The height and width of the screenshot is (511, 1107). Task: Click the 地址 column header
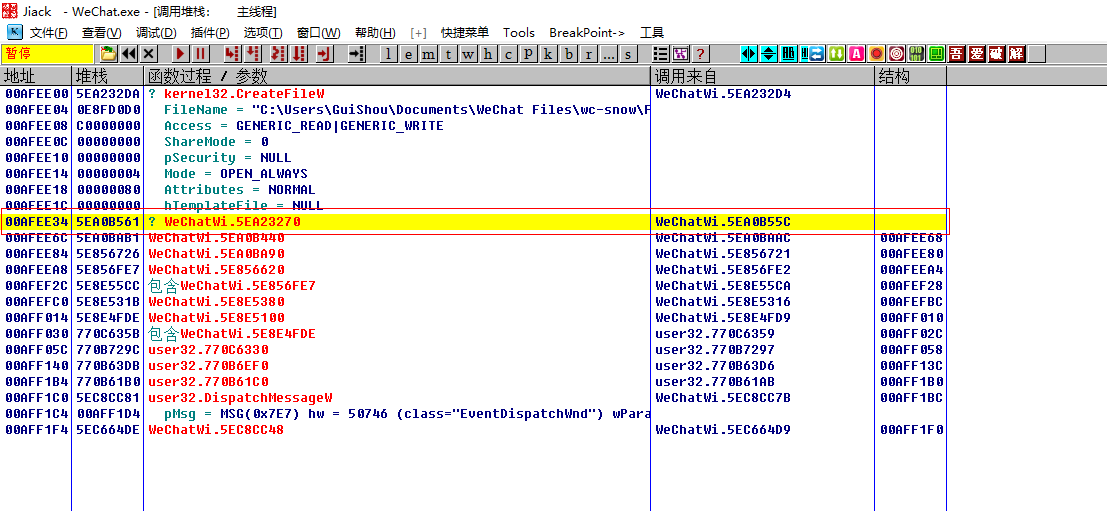[x=36, y=76]
